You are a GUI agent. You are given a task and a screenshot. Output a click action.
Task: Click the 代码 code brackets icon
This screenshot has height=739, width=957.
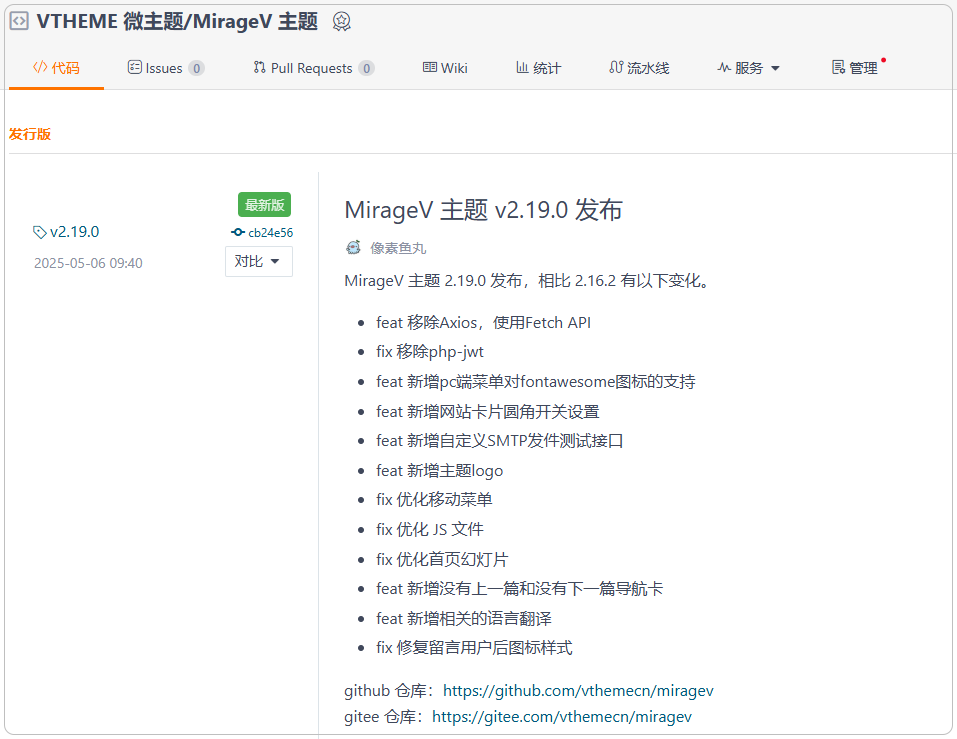pyautogui.click(x=40, y=67)
